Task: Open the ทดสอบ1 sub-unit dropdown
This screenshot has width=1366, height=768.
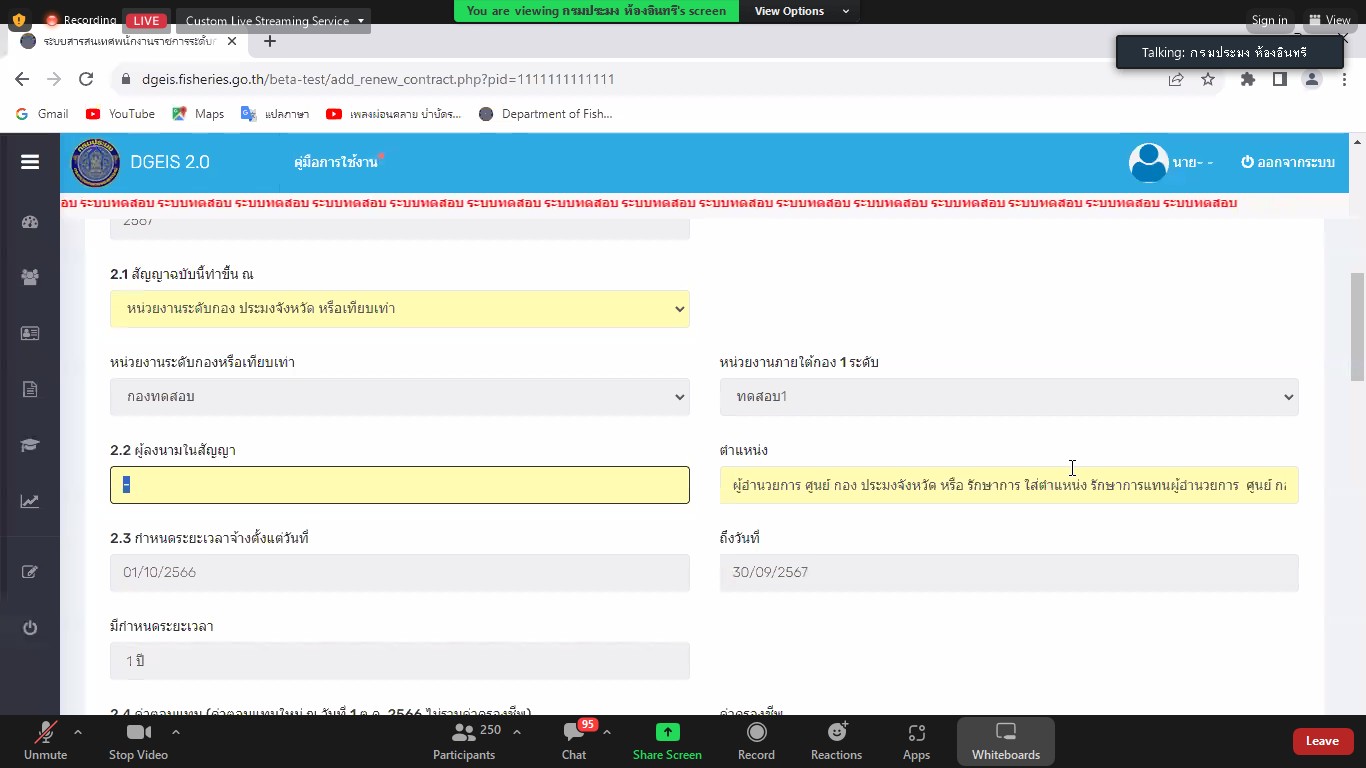Action: (1008, 397)
